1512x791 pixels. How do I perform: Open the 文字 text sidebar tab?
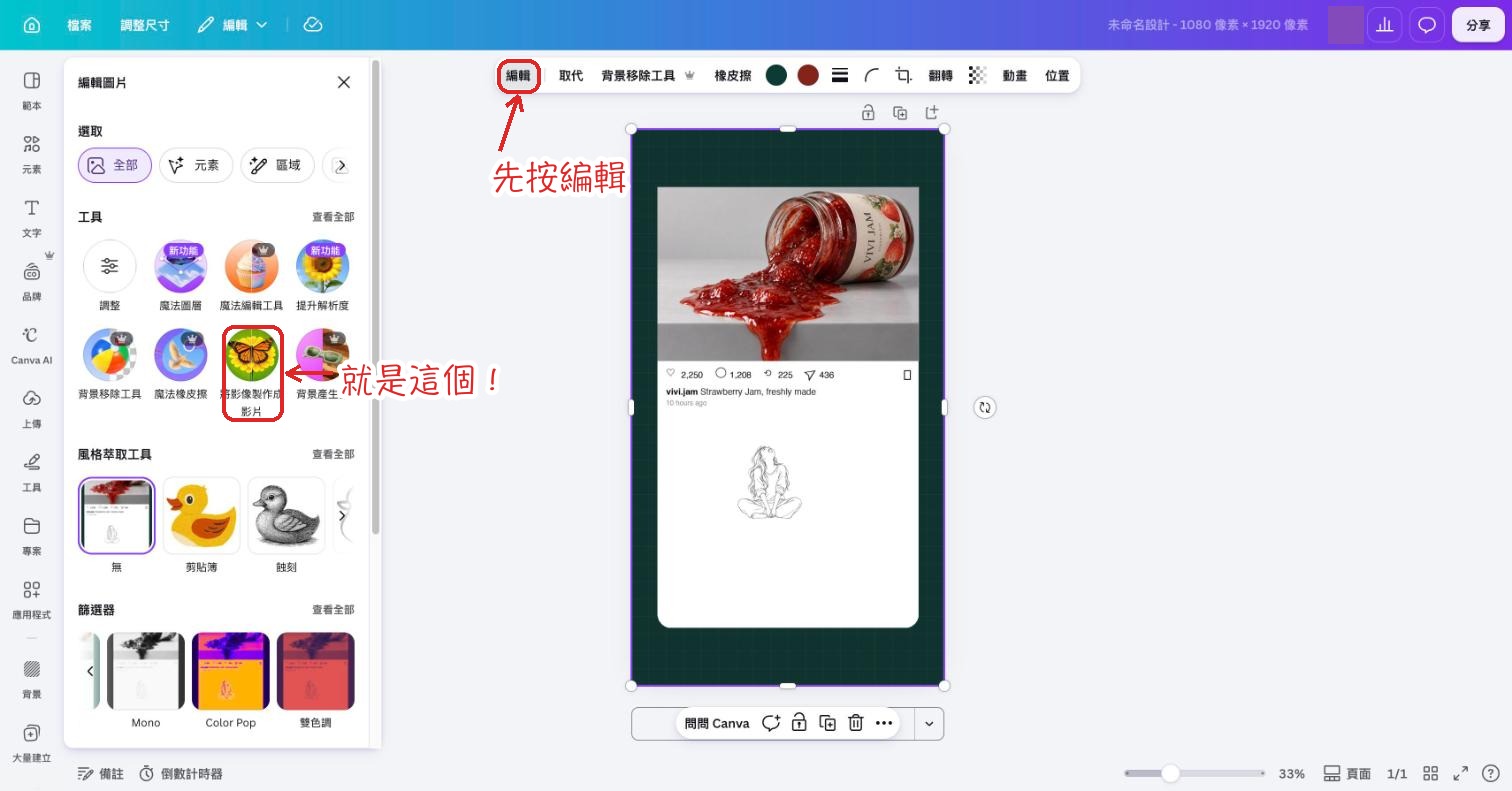[32, 217]
